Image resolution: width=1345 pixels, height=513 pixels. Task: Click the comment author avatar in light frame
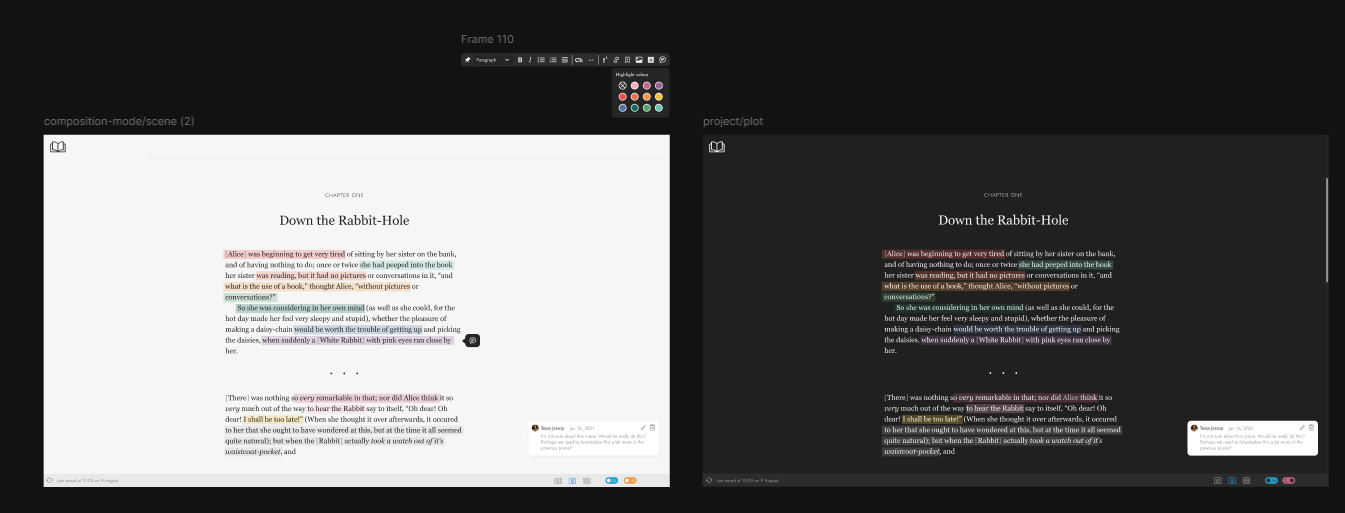pos(535,428)
